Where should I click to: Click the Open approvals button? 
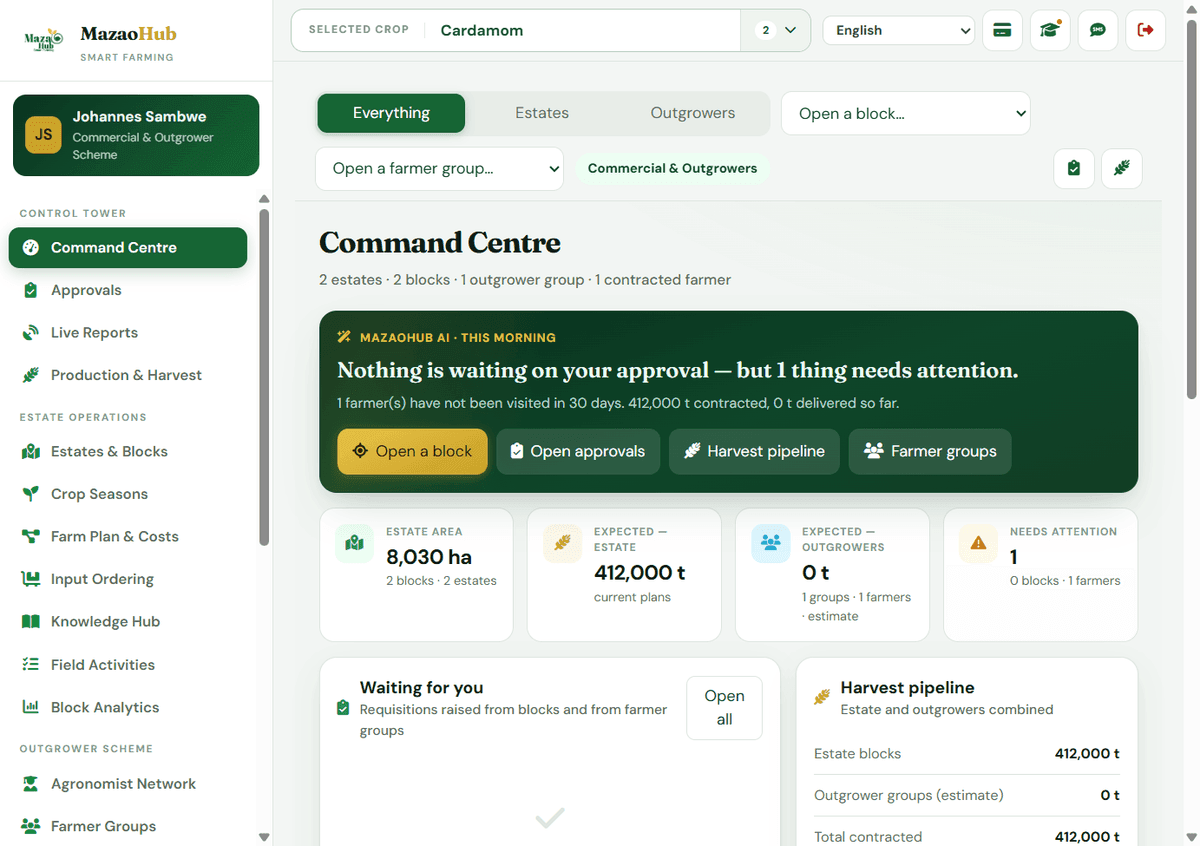coord(578,451)
